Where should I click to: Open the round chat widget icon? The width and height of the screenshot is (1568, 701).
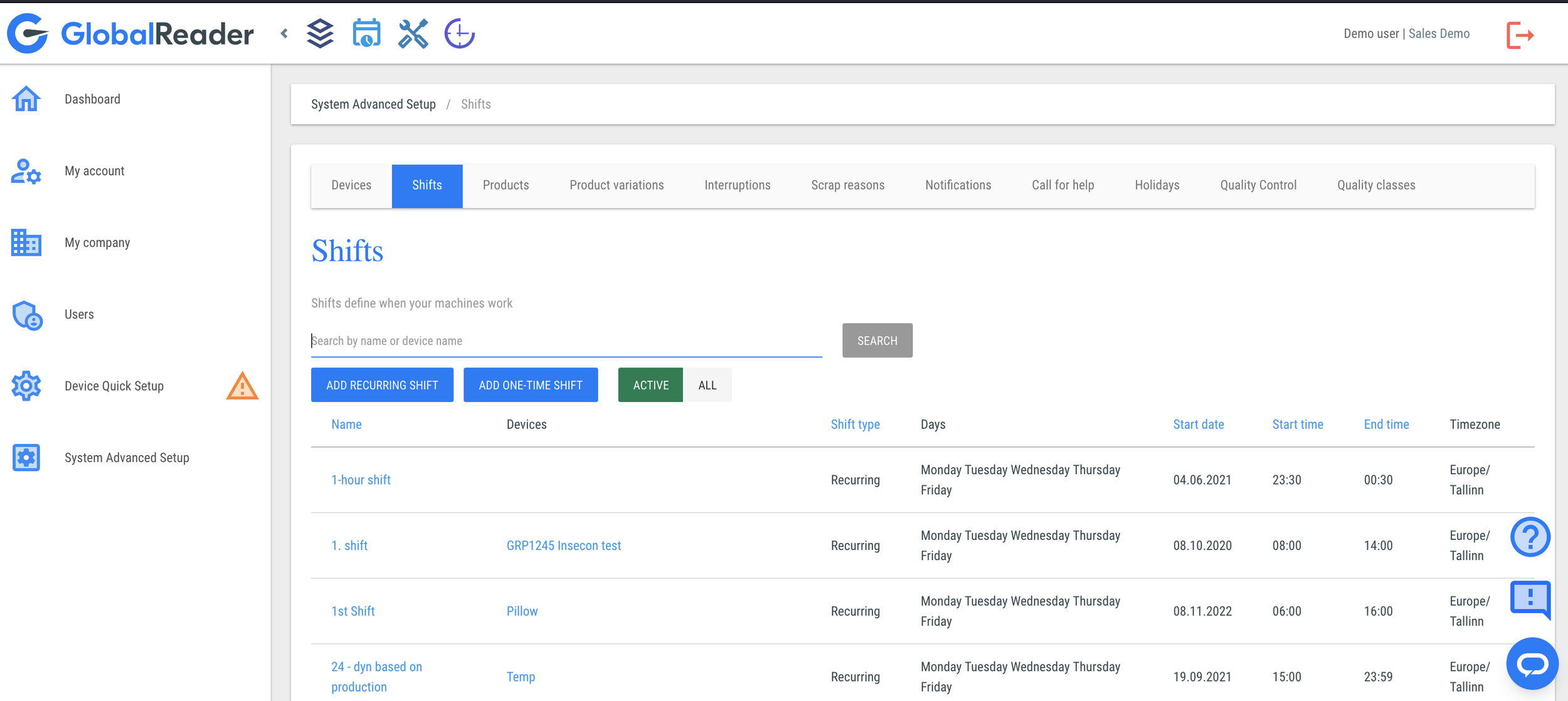click(1532, 663)
